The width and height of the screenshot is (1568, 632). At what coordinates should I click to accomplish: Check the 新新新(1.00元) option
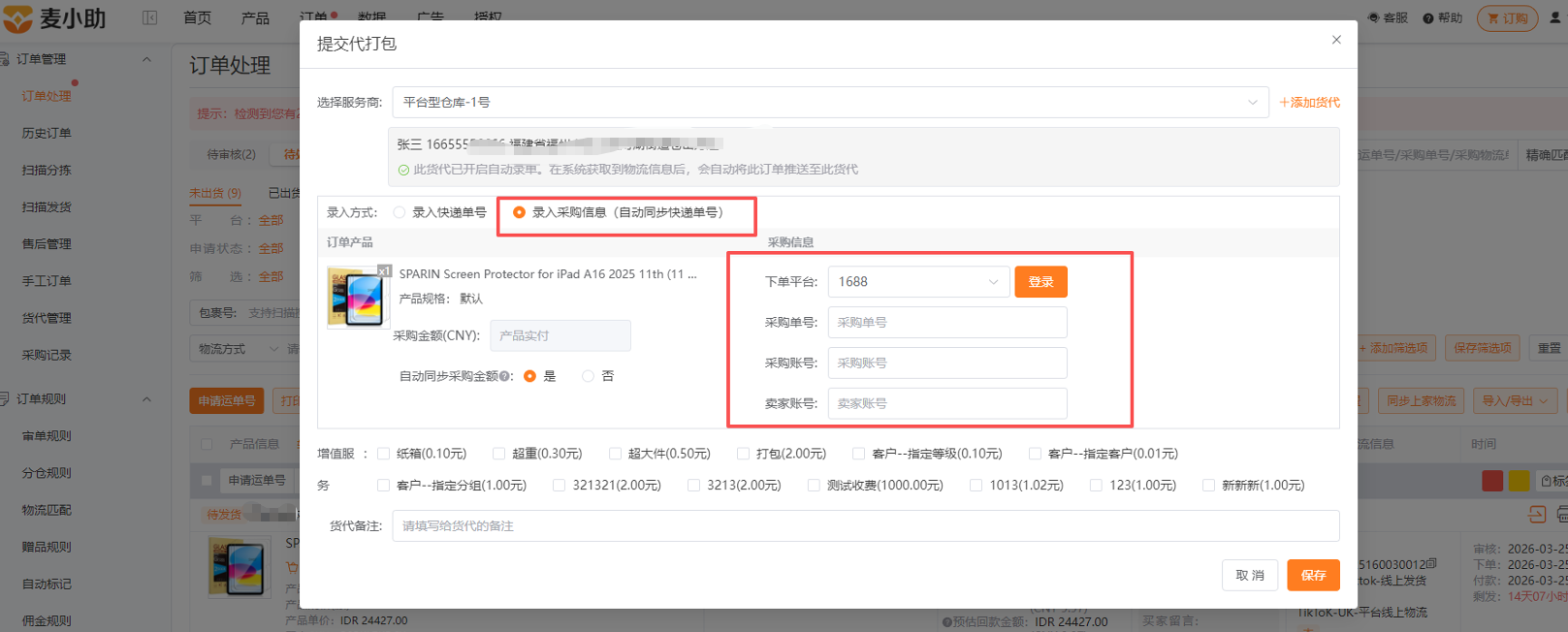1208,486
